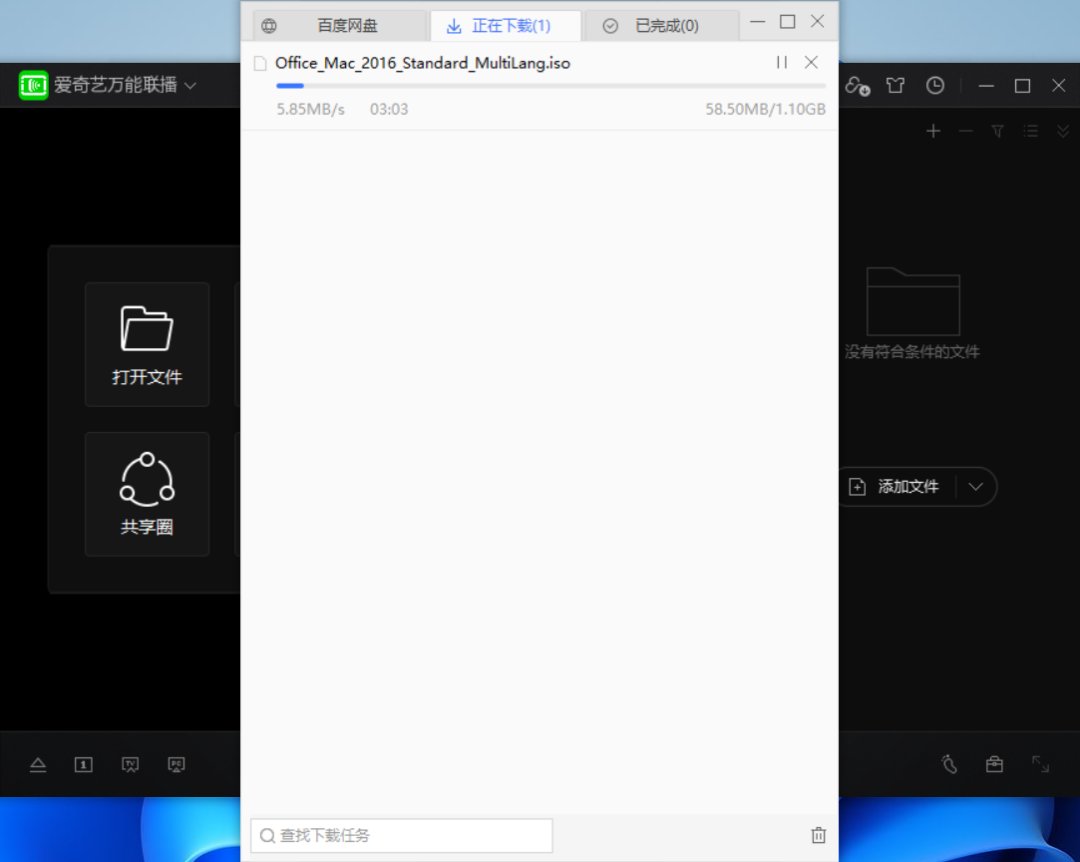
Task: Click the download progress bar
Action: (x=550, y=86)
